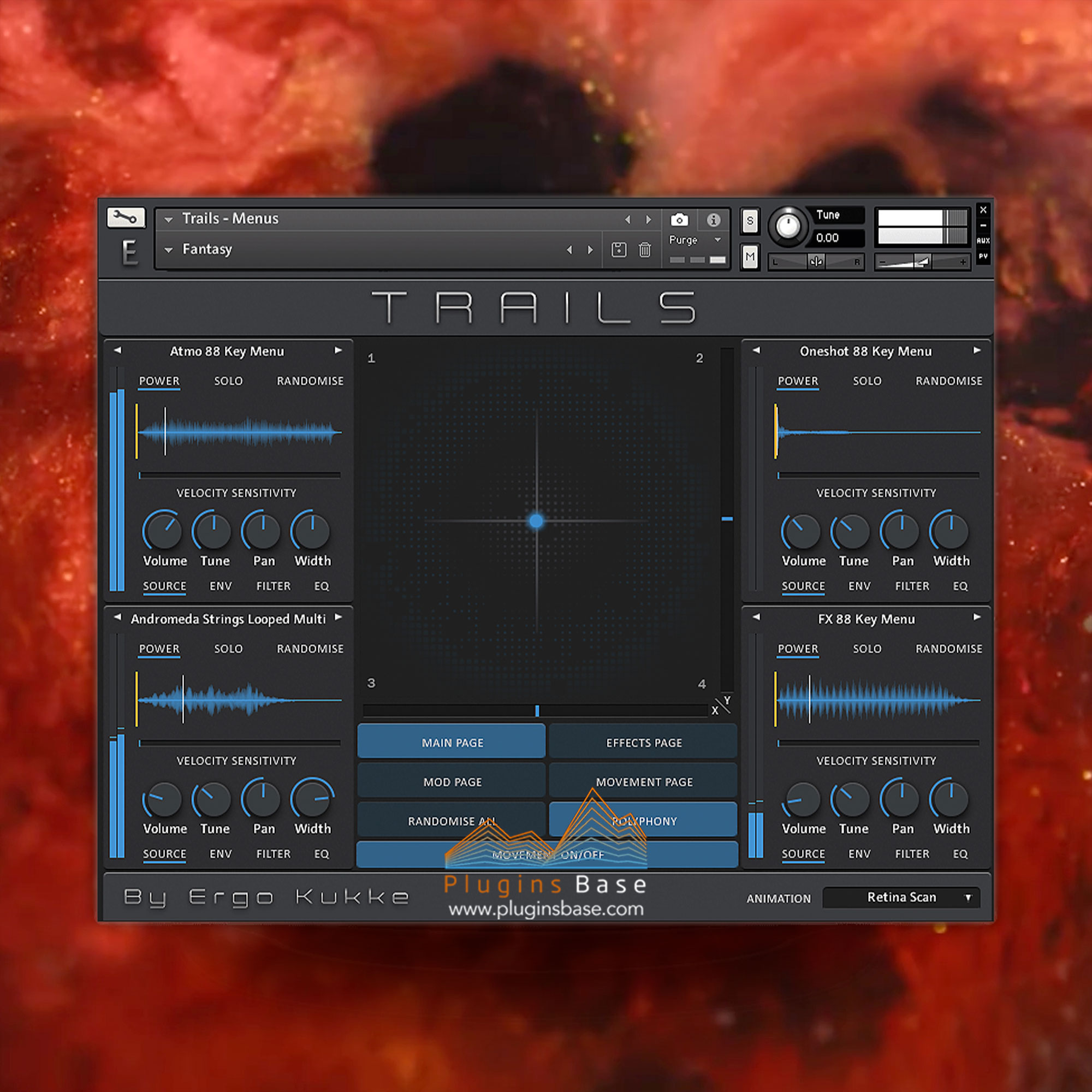Click the Tune 0.00 value field

(x=839, y=238)
